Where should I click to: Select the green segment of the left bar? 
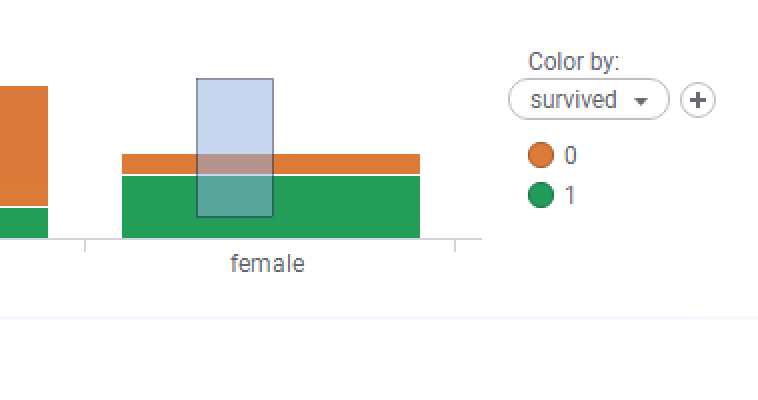coord(23,222)
